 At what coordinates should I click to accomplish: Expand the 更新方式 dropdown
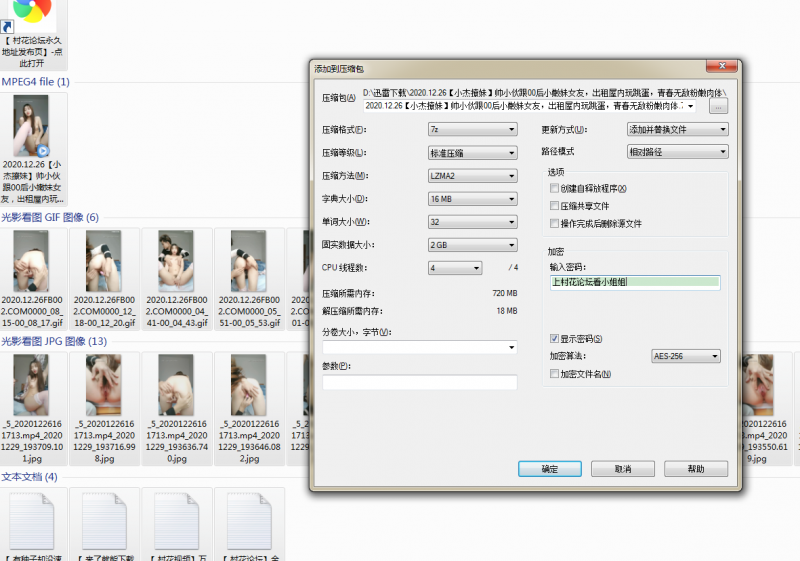click(676, 130)
